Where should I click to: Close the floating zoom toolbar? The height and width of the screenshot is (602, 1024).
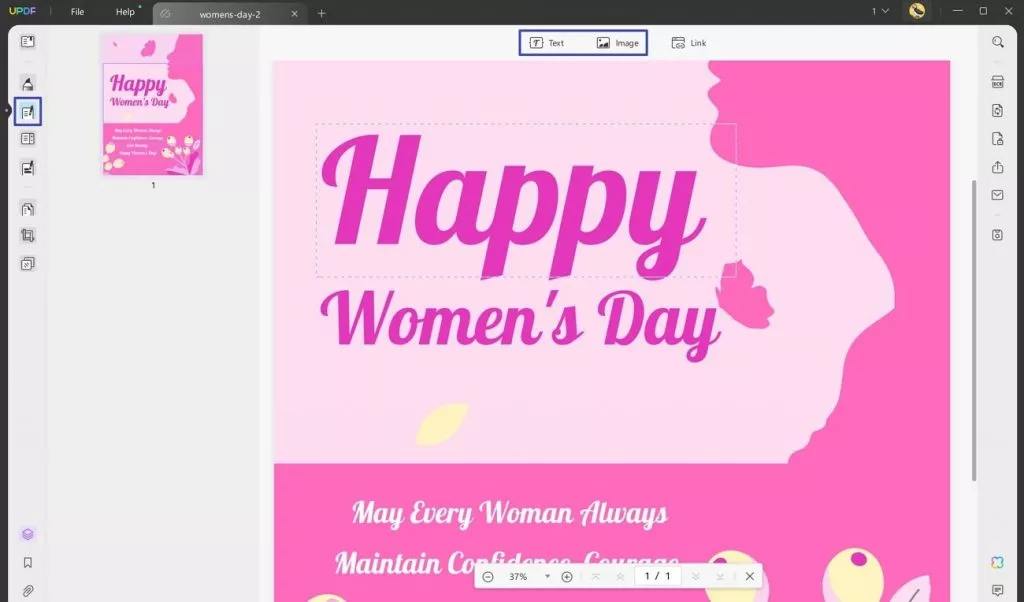(x=750, y=577)
